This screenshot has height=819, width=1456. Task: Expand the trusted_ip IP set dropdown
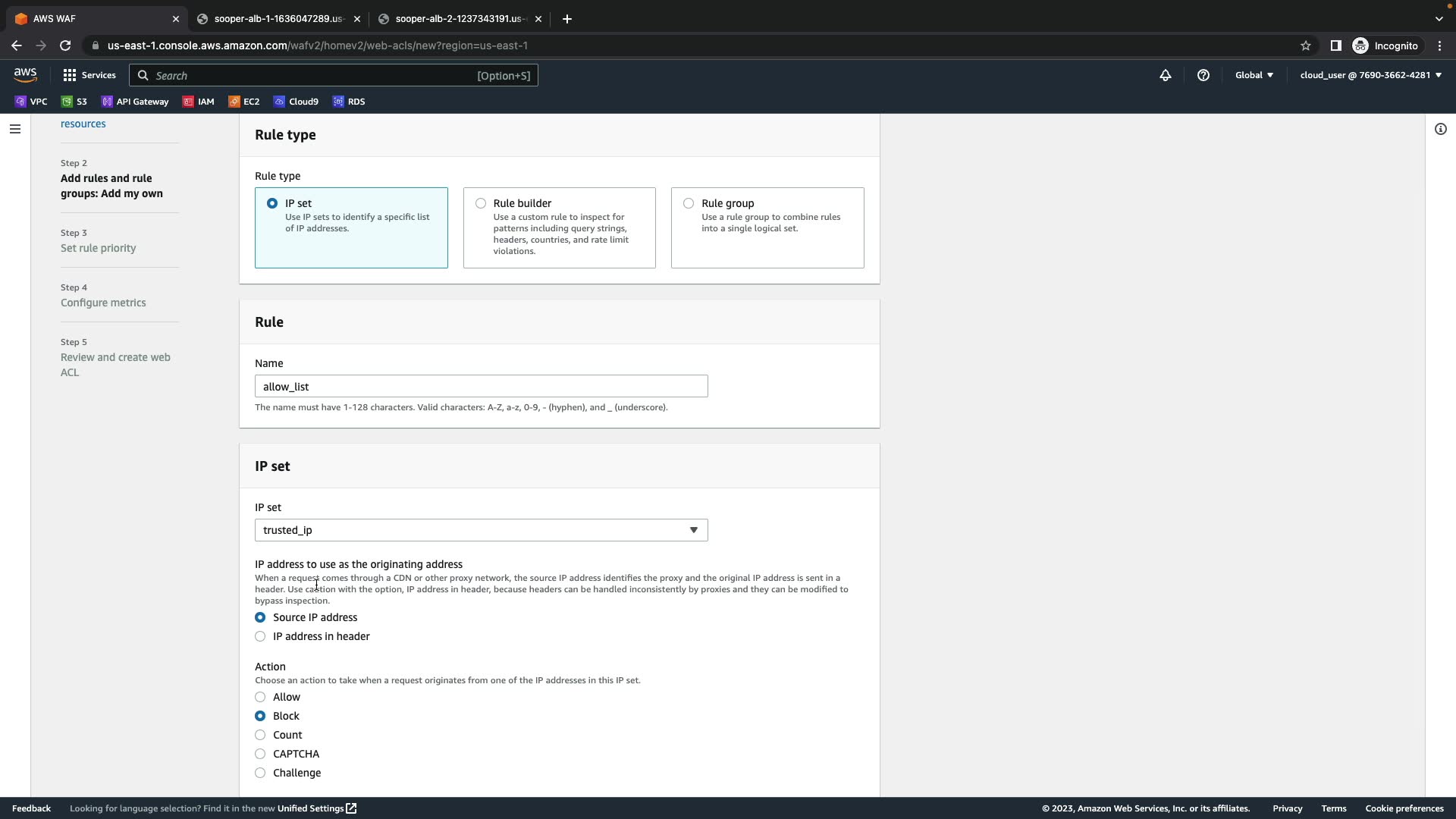[x=481, y=530]
